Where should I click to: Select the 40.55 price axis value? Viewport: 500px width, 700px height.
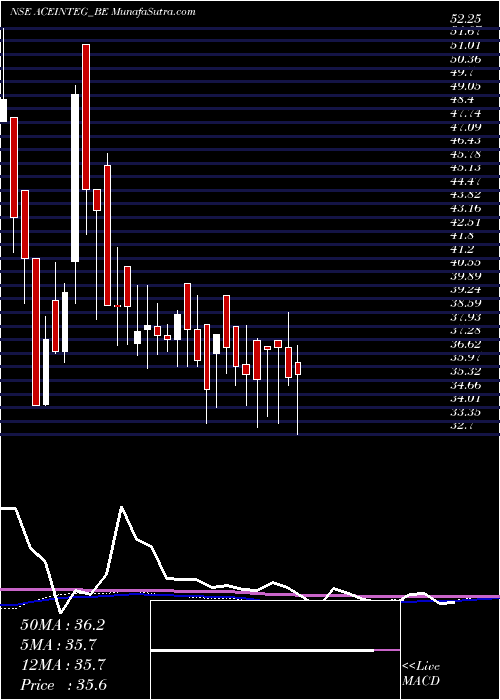466,263
